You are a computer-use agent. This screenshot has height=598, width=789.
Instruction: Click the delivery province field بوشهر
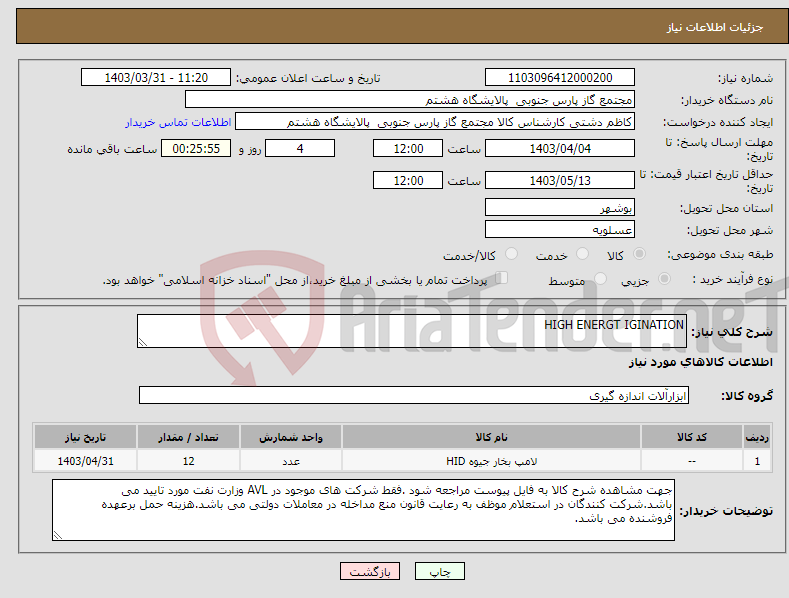click(x=560, y=207)
